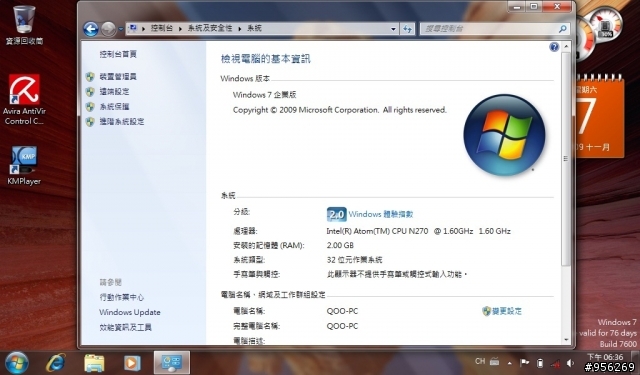Click the Forward navigation arrow
Screen dimensions: 640x375
[x=108, y=29]
